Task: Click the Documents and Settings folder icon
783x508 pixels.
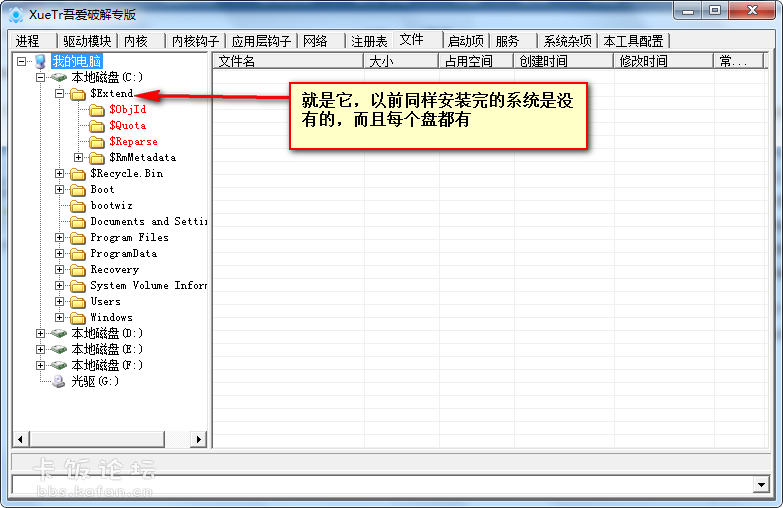Action: coord(78,222)
